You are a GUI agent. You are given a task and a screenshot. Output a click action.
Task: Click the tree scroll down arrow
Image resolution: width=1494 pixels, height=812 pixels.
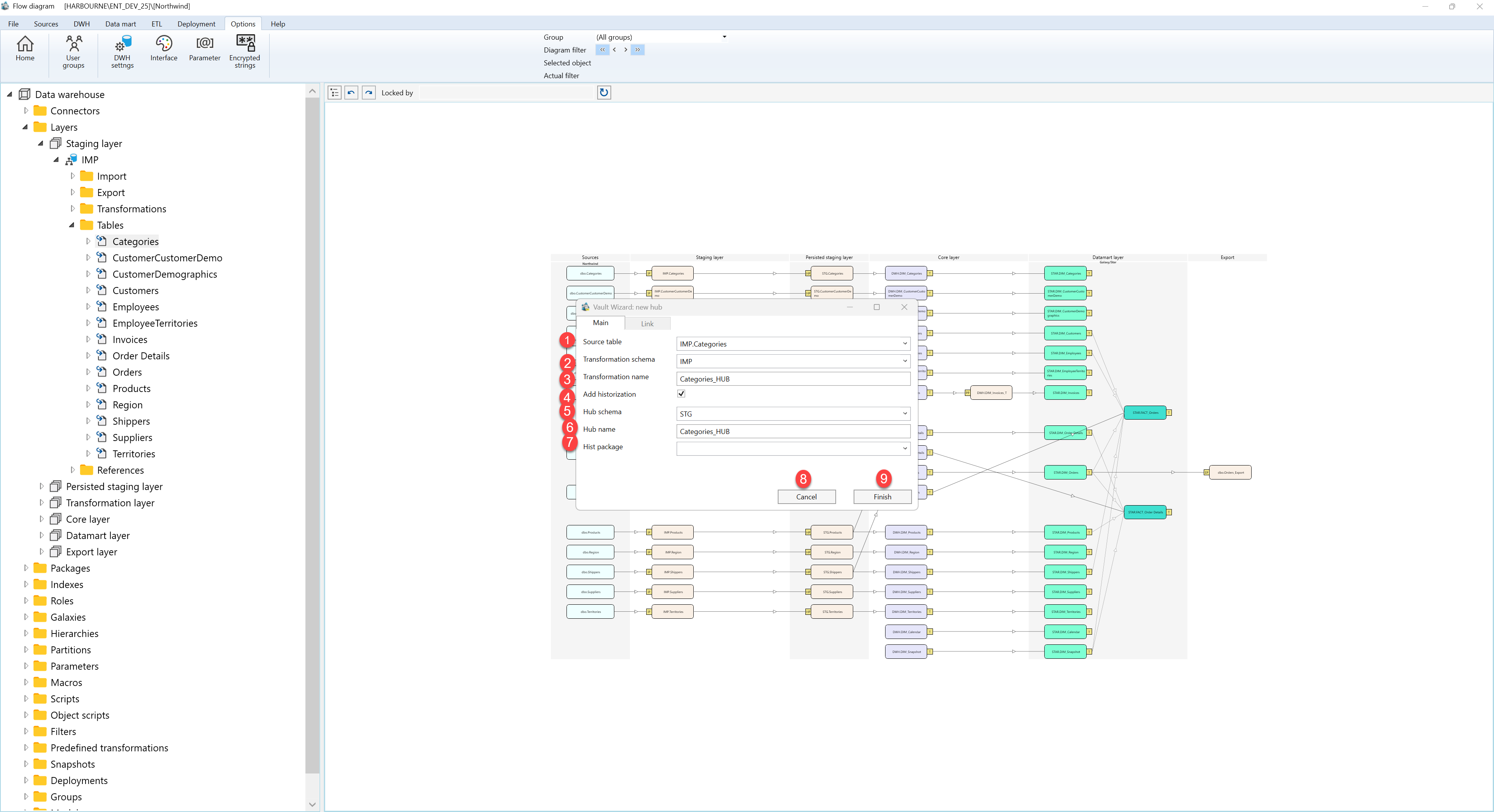pyautogui.click(x=312, y=804)
